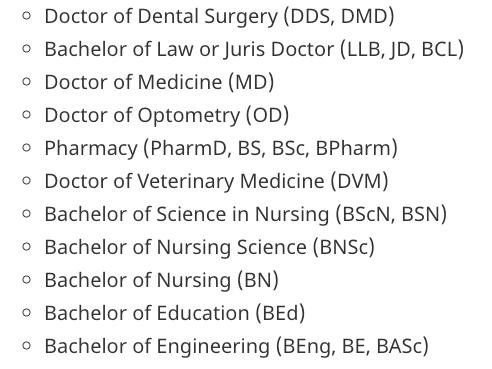Click the bullet beside Doctor of Medicine
The height and width of the screenshot is (369, 492).
(x=26, y=82)
